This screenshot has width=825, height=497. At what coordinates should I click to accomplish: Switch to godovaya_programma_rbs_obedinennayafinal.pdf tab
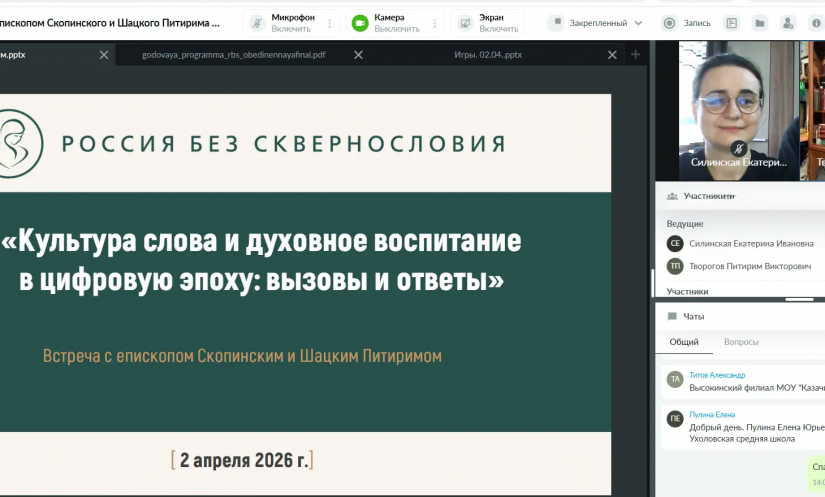[234, 55]
